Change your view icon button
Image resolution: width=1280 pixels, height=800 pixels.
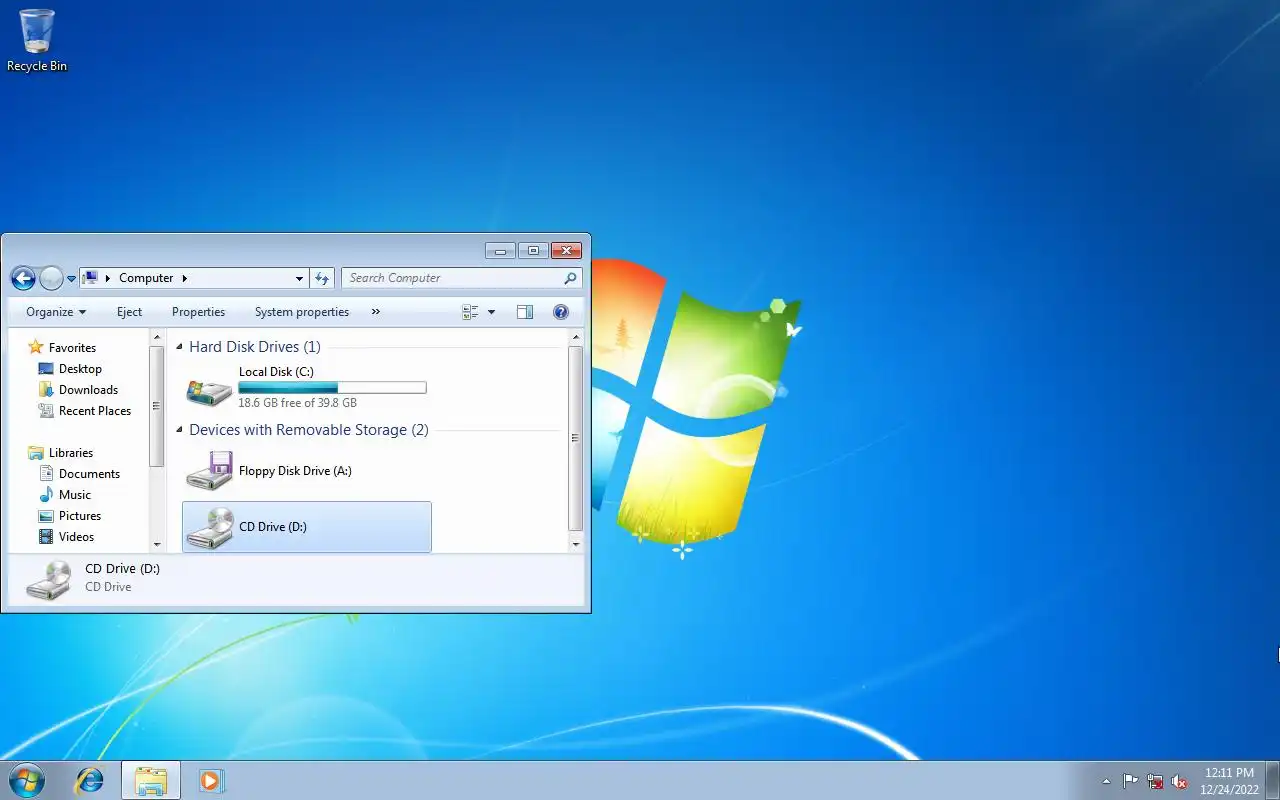tap(470, 312)
